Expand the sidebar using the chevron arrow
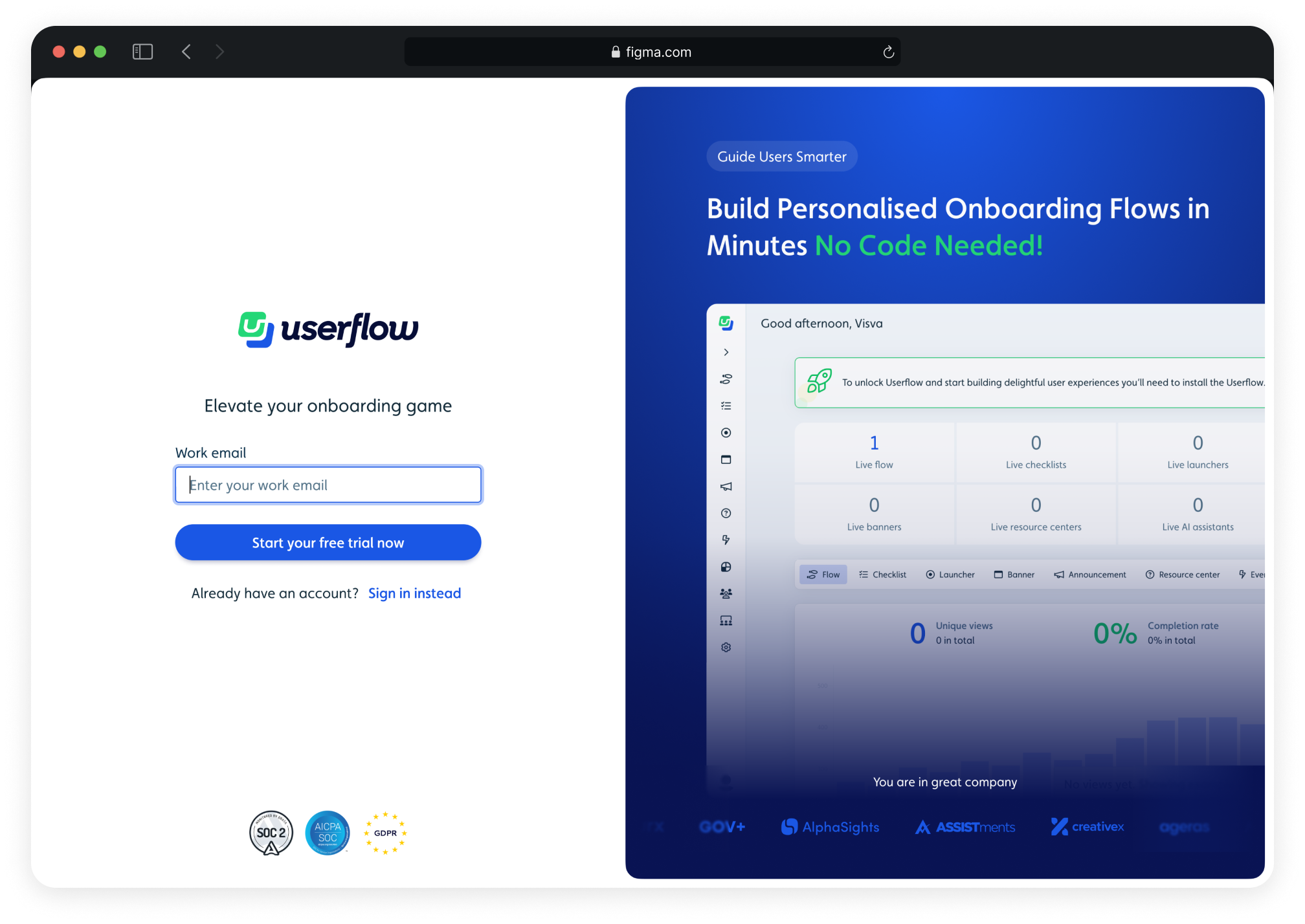This screenshot has width=1305, height=924. pos(726,352)
